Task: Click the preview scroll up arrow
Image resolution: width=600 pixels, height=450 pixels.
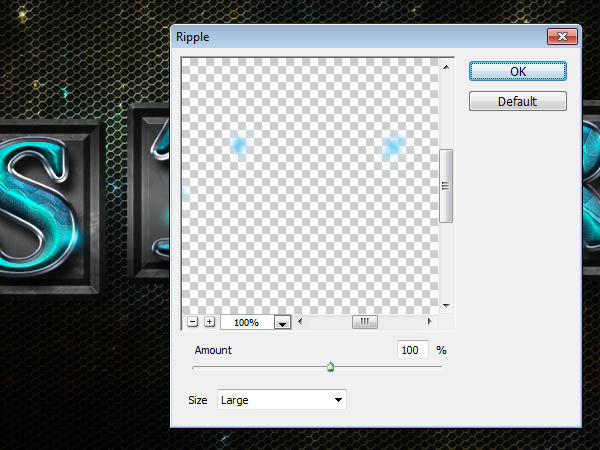Action: pos(446,67)
